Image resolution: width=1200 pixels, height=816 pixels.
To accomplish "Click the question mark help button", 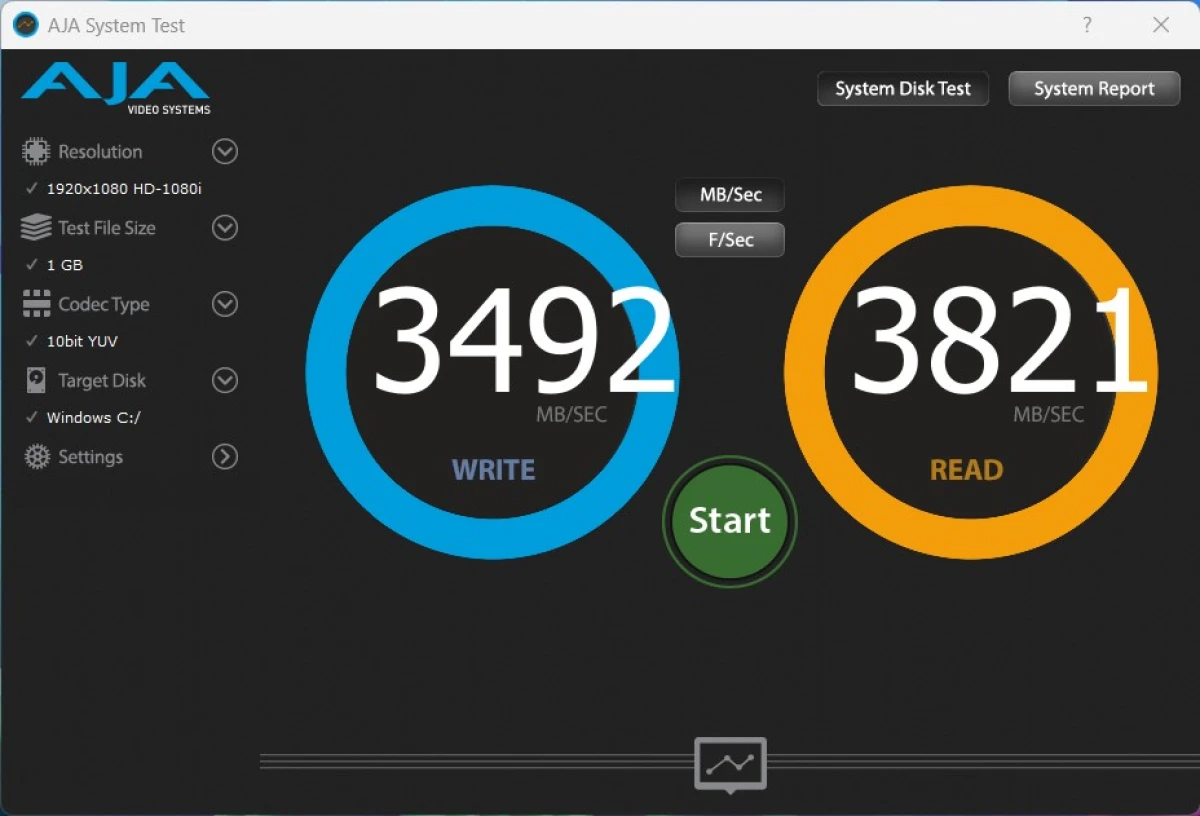I will (x=1087, y=25).
